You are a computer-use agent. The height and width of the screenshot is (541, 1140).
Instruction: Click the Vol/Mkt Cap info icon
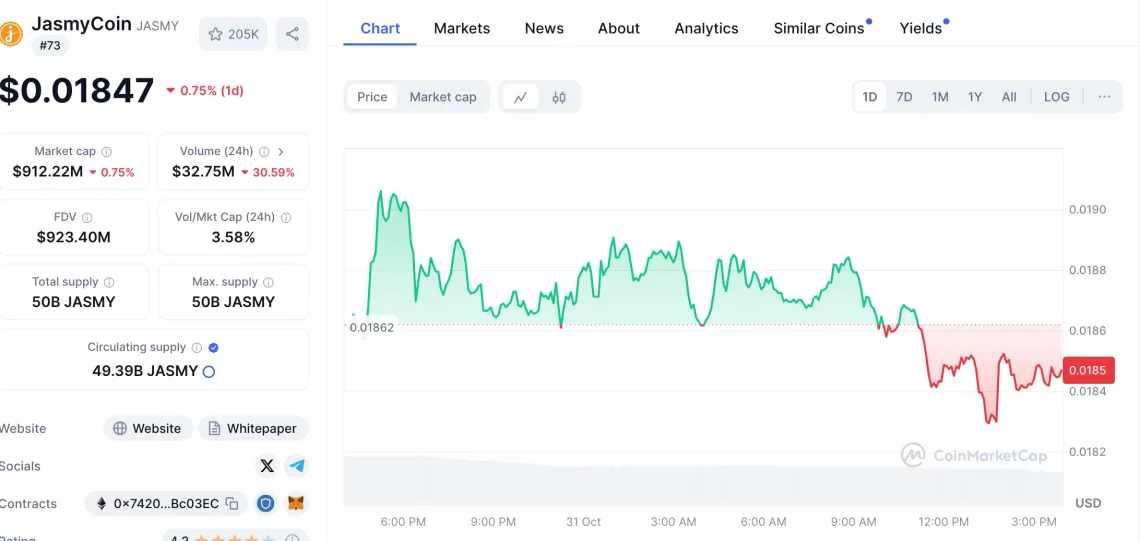point(286,217)
